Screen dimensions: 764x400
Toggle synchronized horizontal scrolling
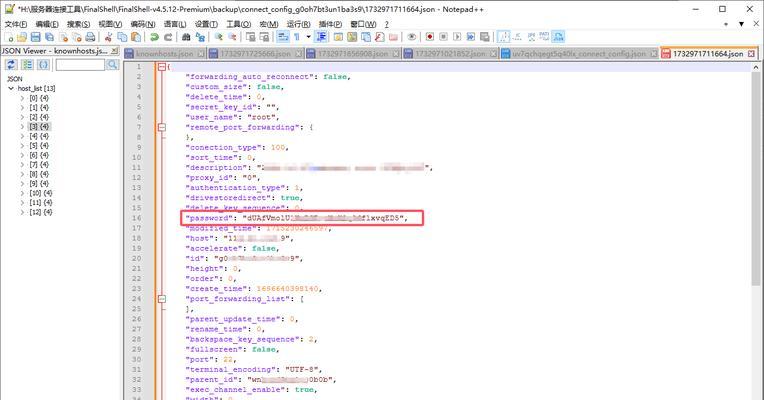pyautogui.click(x=264, y=37)
